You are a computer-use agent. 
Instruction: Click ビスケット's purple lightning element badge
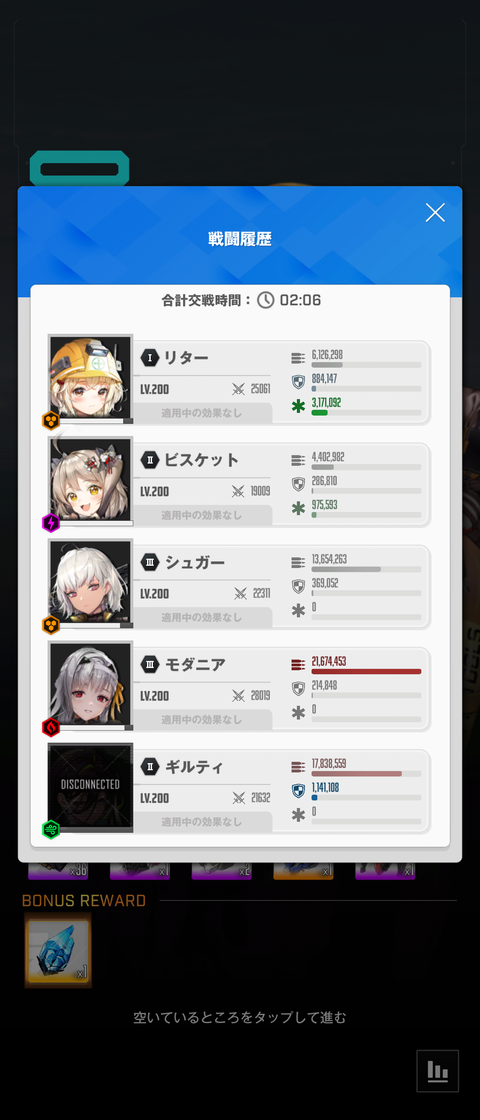[x=51, y=523]
